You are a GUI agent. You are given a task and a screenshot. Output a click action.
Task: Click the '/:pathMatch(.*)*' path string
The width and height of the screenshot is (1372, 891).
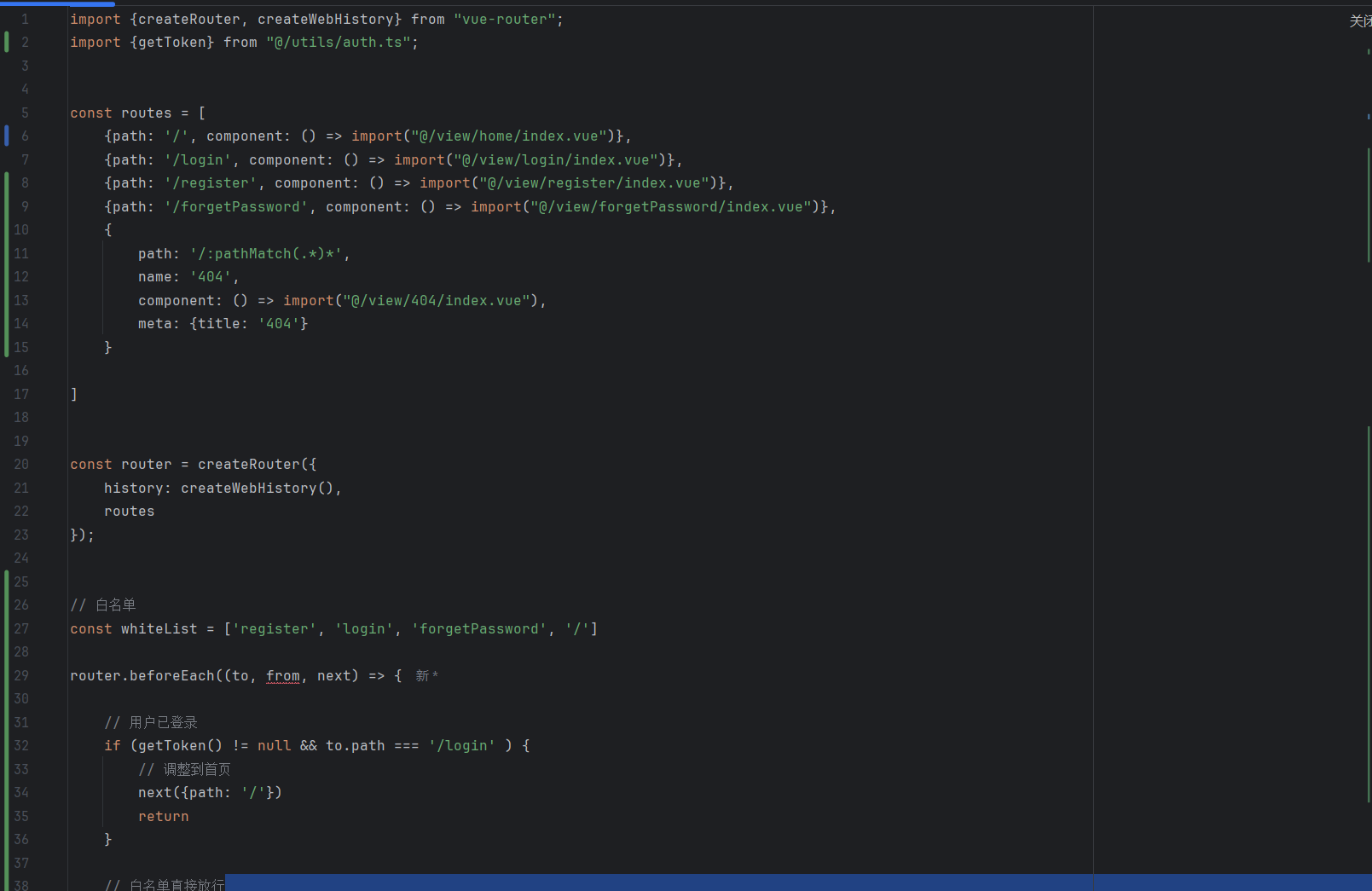pyautogui.click(x=266, y=254)
